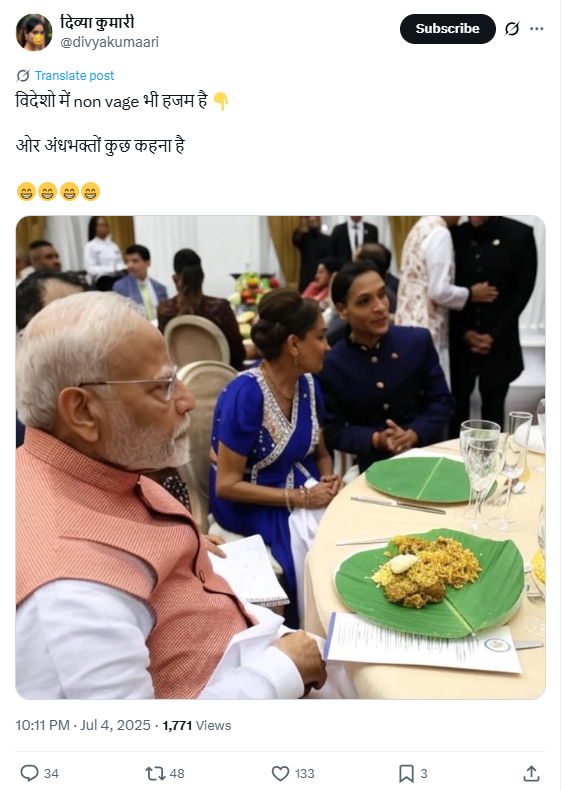Share the post via upload arrow icon

point(532,773)
